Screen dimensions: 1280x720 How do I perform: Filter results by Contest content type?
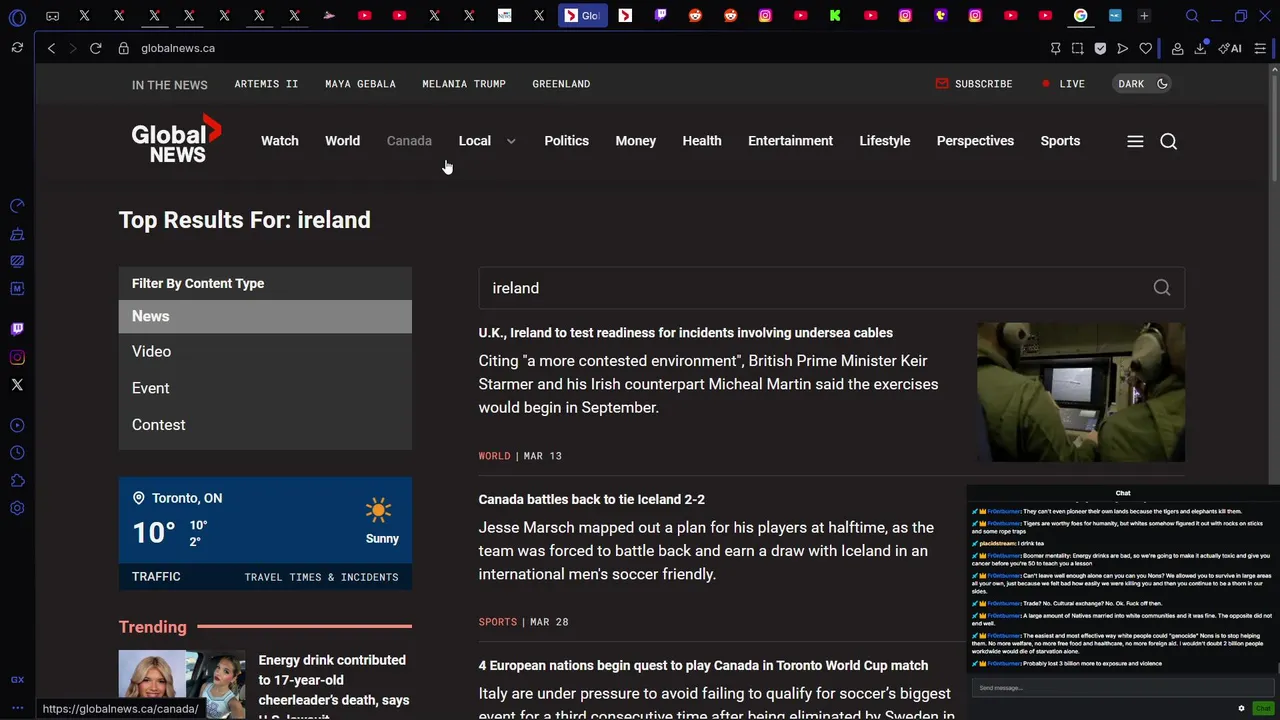pyautogui.click(x=265, y=425)
